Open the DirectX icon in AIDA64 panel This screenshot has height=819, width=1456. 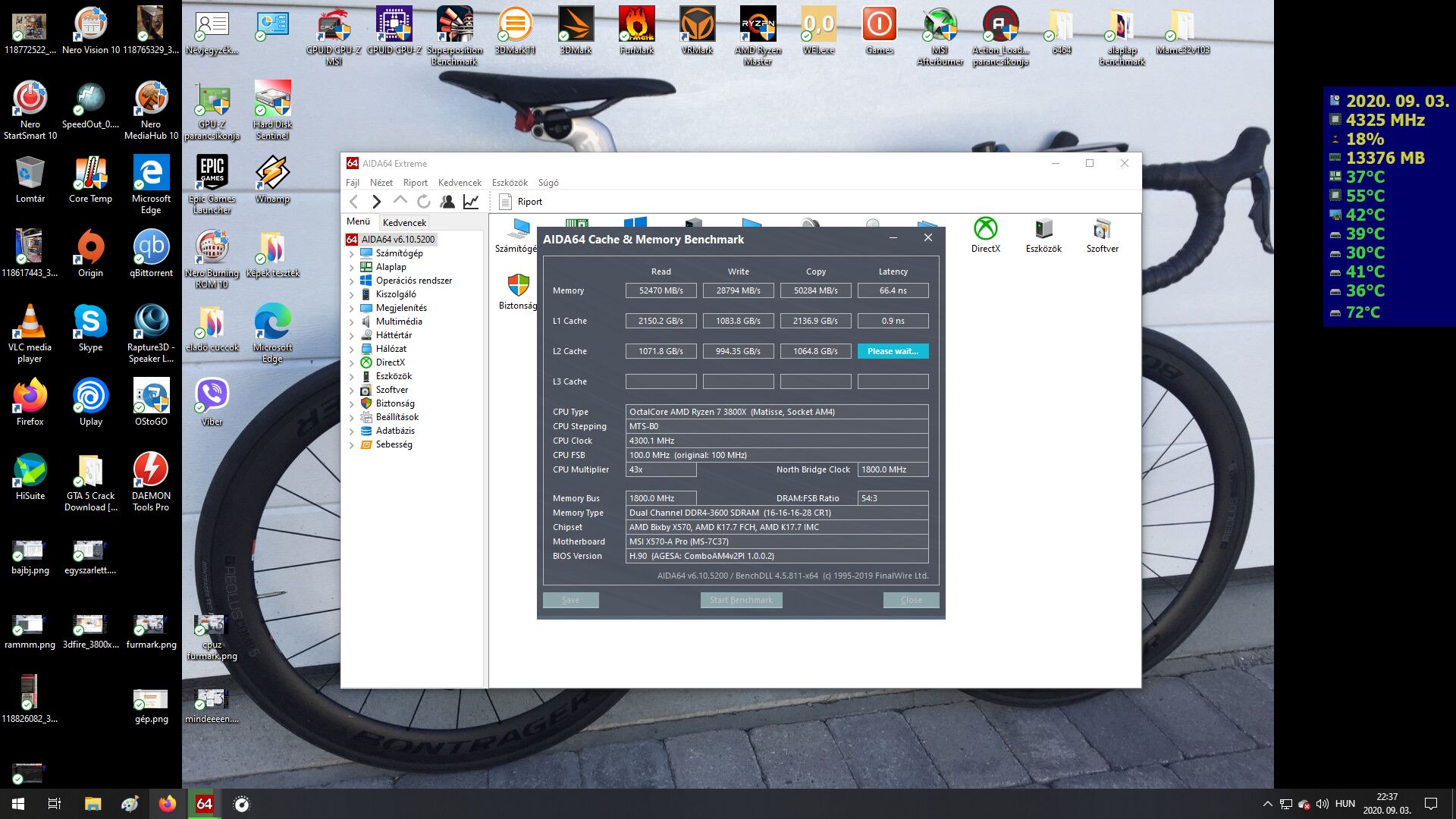(x=985, y=235)
